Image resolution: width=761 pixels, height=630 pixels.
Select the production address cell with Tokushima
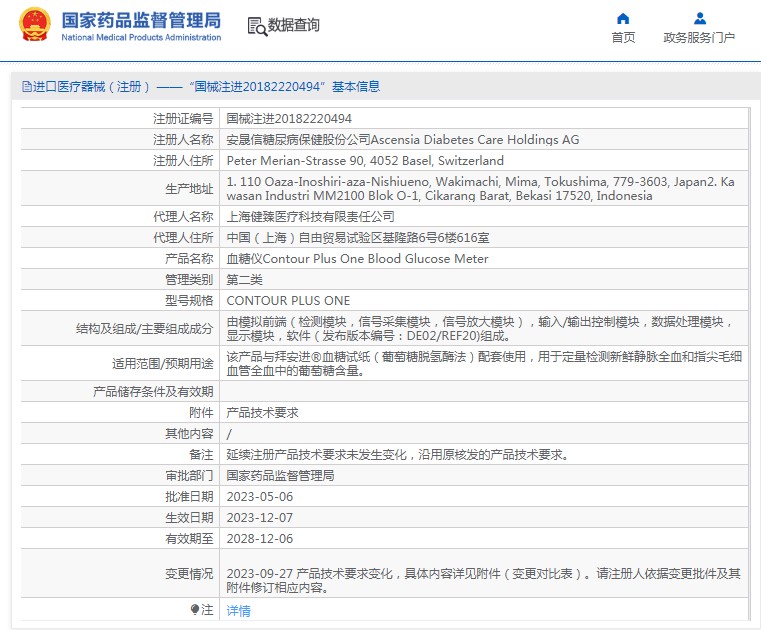click(x=483, y=188)
